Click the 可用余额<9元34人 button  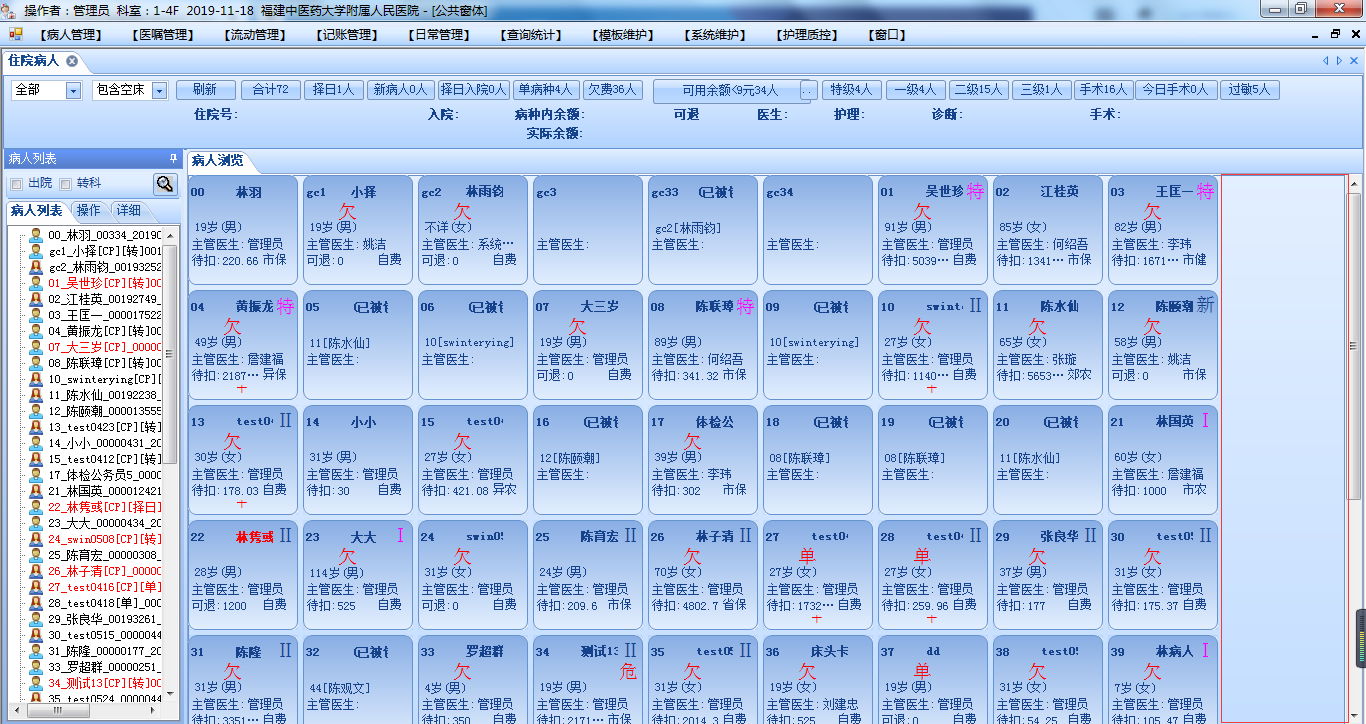coord(730,91)
